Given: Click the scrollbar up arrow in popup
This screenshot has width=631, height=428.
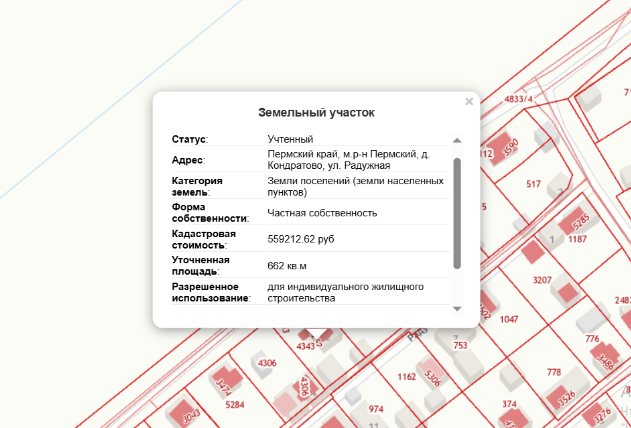Looking at the screenshot, I should click(457, 141).
